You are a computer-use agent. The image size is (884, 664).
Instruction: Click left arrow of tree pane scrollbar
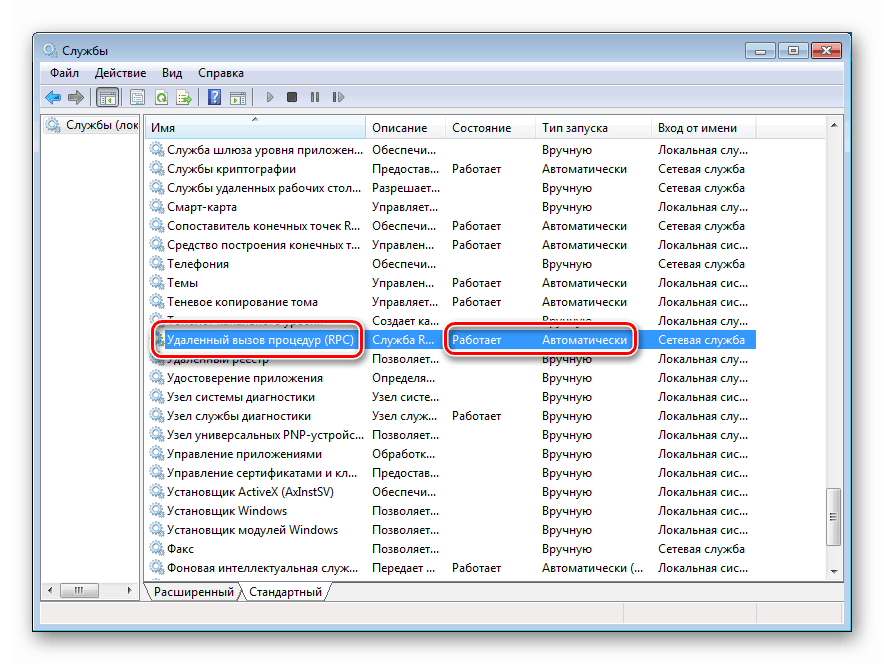(50, 590)
